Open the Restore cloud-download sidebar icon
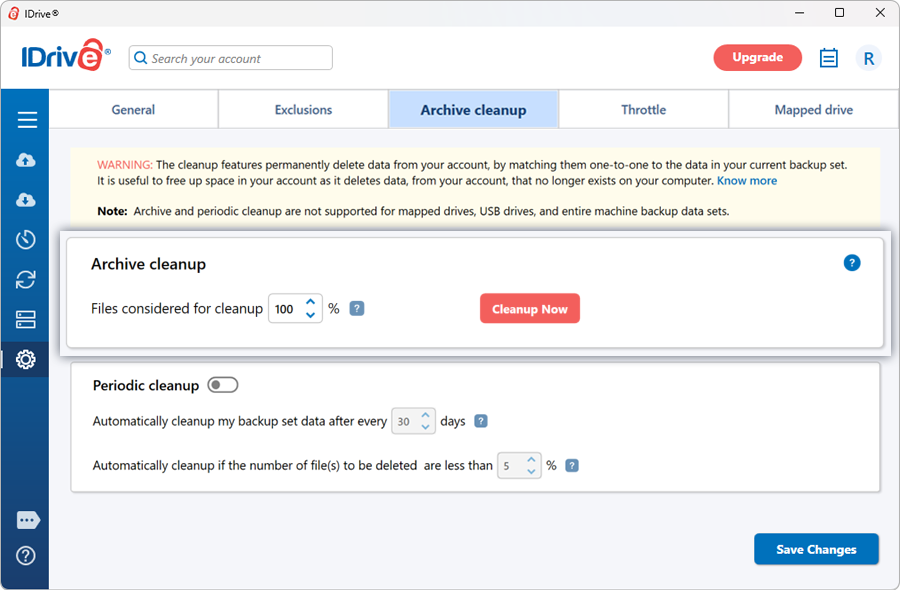 tap(25, 200)
